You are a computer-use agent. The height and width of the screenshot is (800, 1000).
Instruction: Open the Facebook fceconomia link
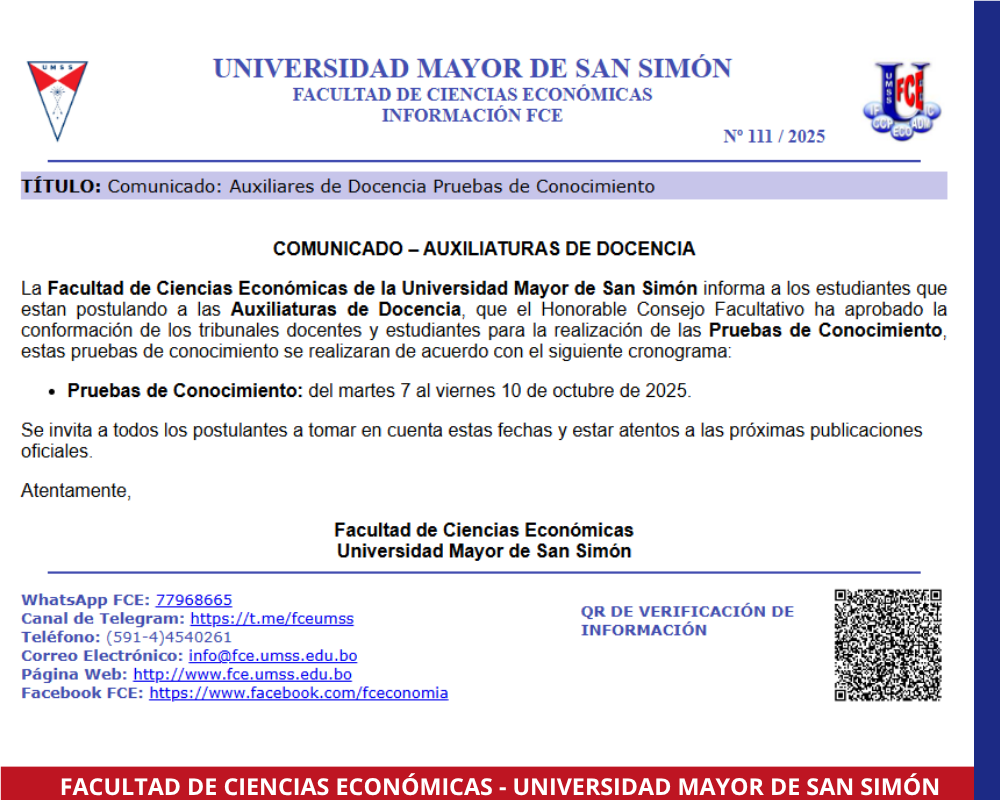298,693
